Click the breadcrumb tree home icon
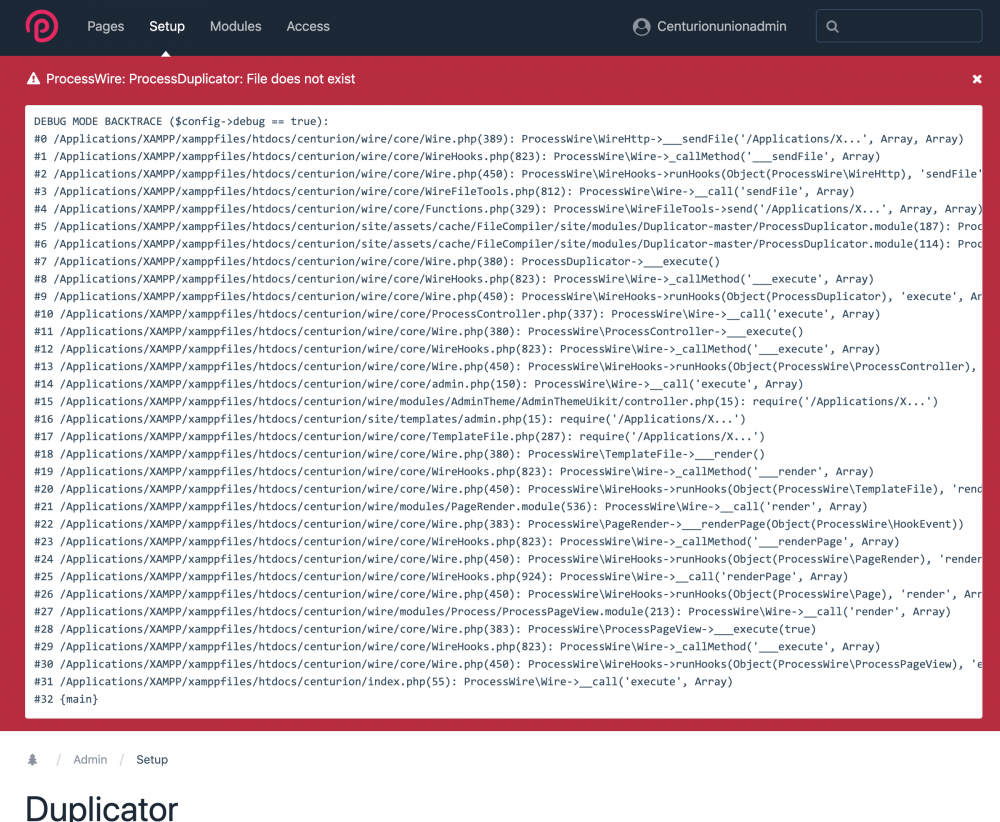Image resolution: width=1000 pixels, height=822 pixels. tap(32, 760)
